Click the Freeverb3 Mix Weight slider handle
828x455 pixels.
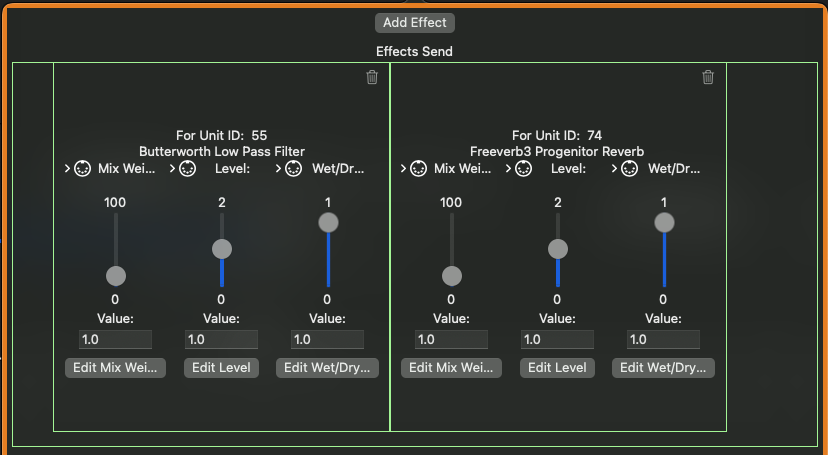[451, 276]
